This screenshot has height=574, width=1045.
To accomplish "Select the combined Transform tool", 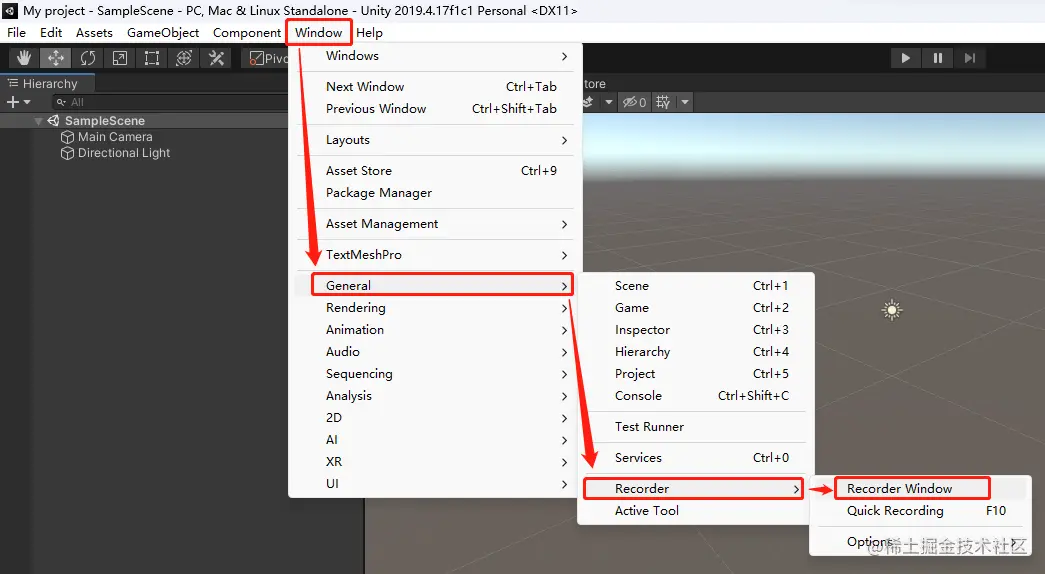I will [184, 58].
